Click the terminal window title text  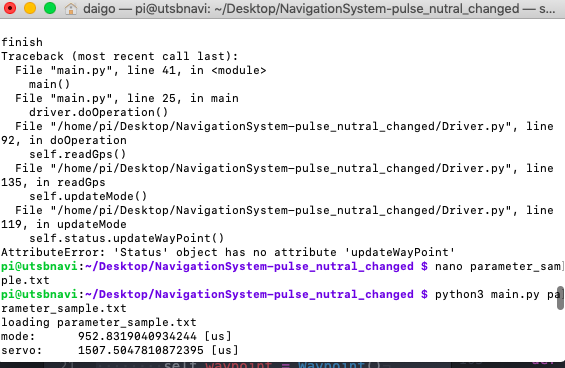click(x=319, y=8)
